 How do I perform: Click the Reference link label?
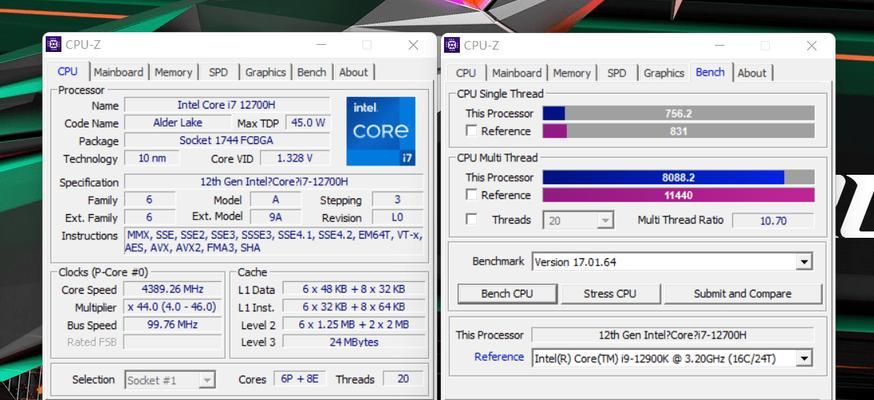(499, 357)
